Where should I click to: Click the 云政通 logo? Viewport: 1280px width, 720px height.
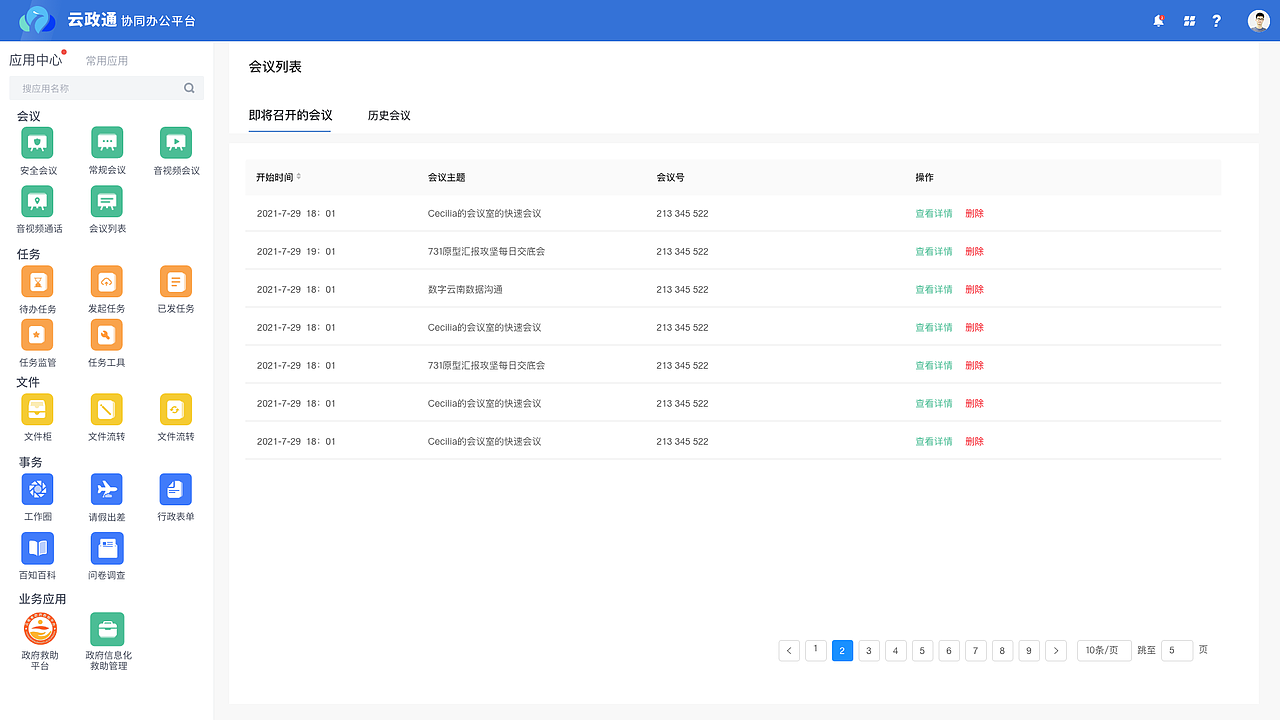pyautogui.click(x=38, y=20)
